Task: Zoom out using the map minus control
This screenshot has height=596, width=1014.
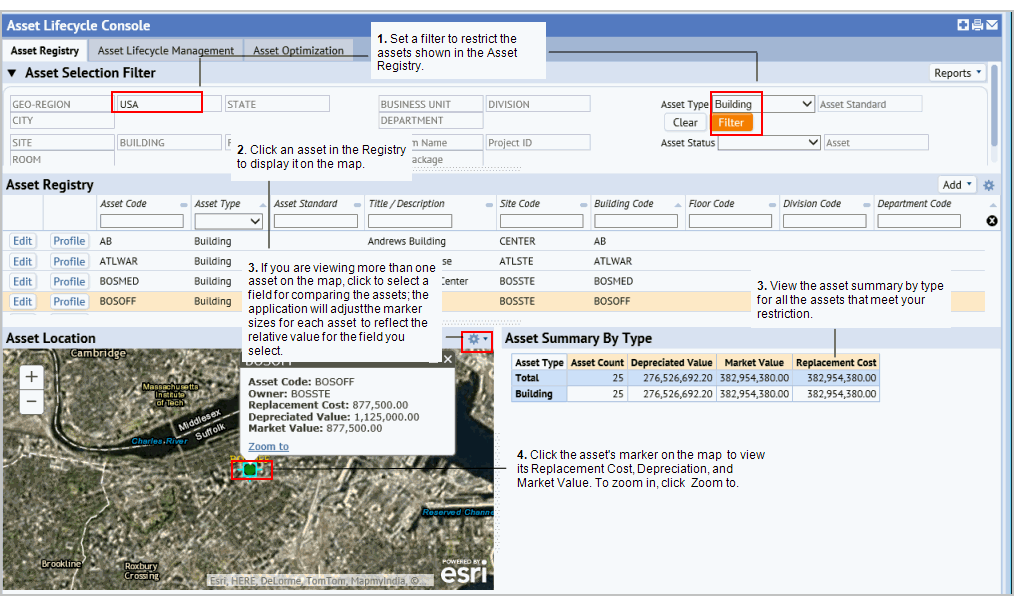Action: coord(31,400)
